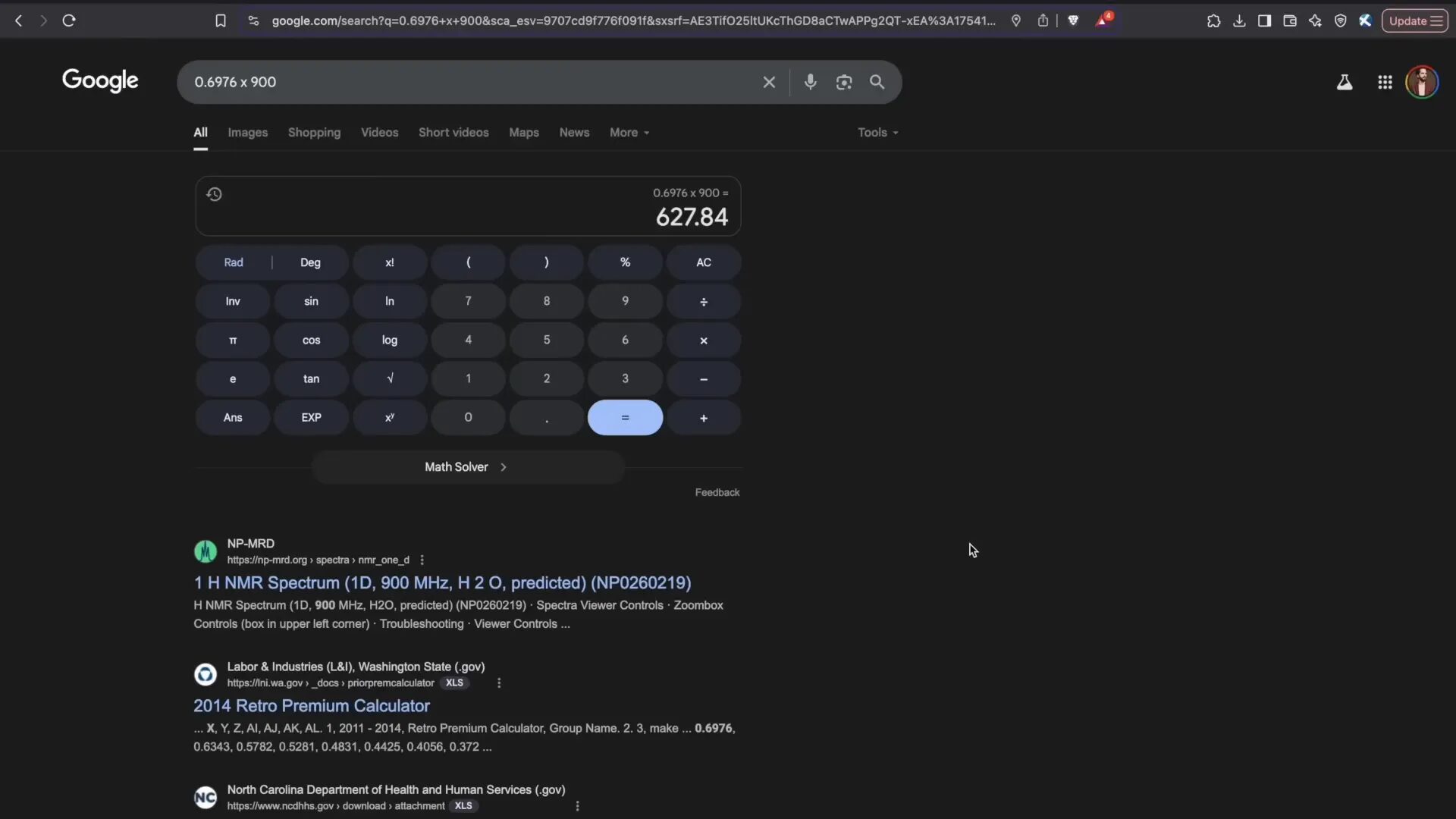
Task: Open the Tools dropdown
Action: [877, 132]
